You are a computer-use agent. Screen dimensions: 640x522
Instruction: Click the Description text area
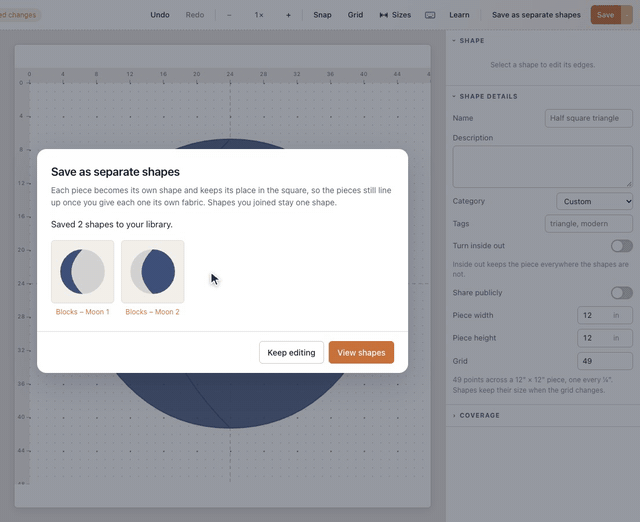point(542,167)
